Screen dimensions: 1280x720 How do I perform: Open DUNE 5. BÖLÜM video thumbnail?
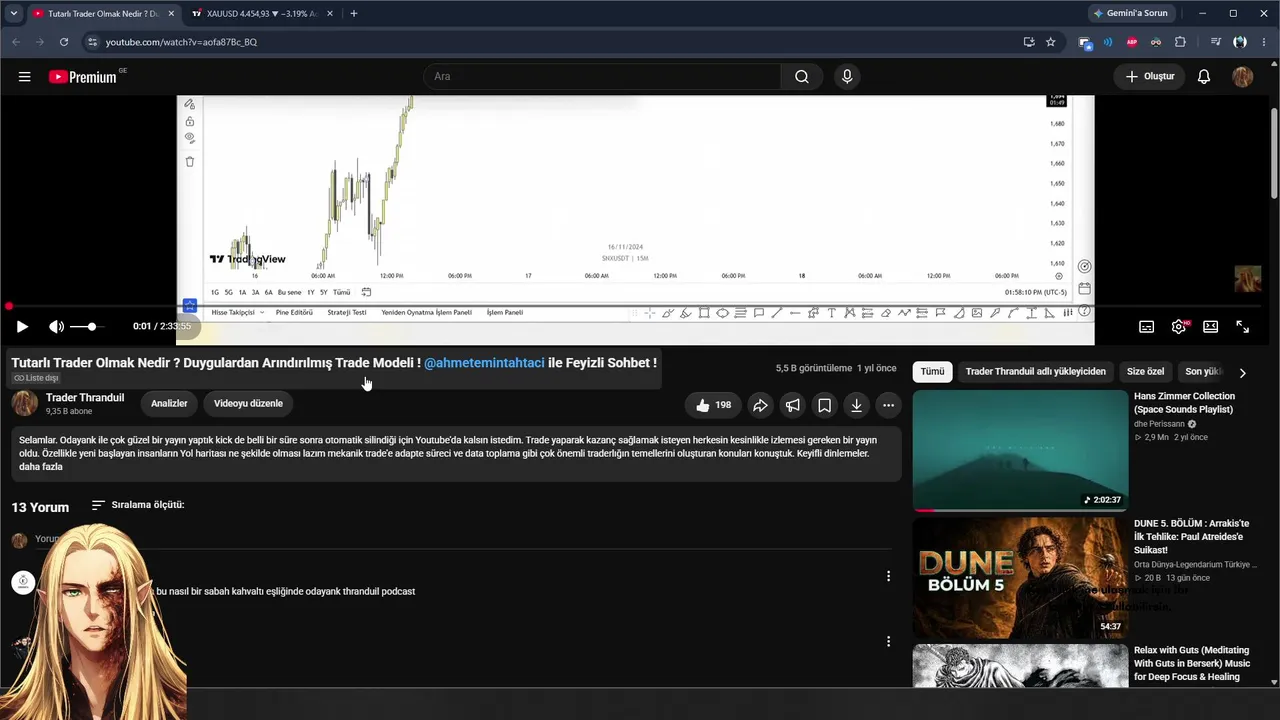1020,578
